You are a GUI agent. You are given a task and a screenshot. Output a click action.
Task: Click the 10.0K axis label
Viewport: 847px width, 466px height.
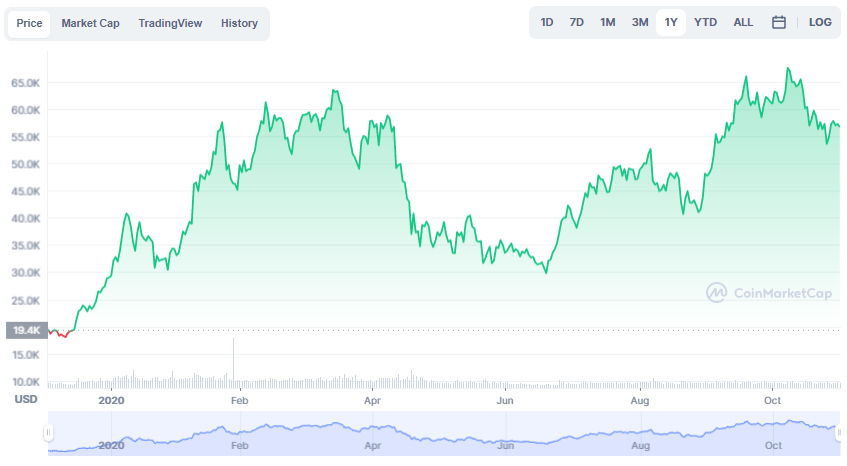coord(25,382)
